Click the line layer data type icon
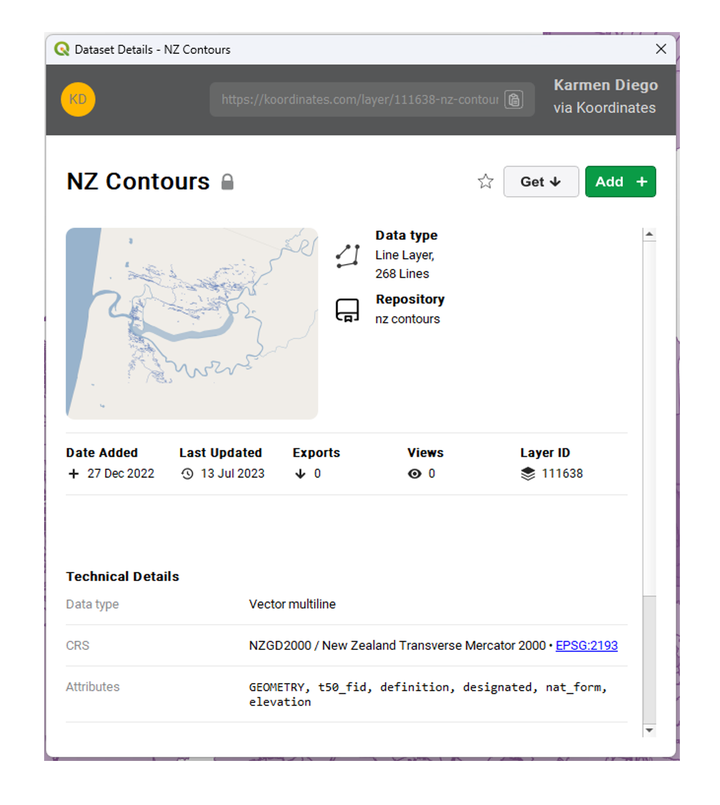 tap(348, 256)
